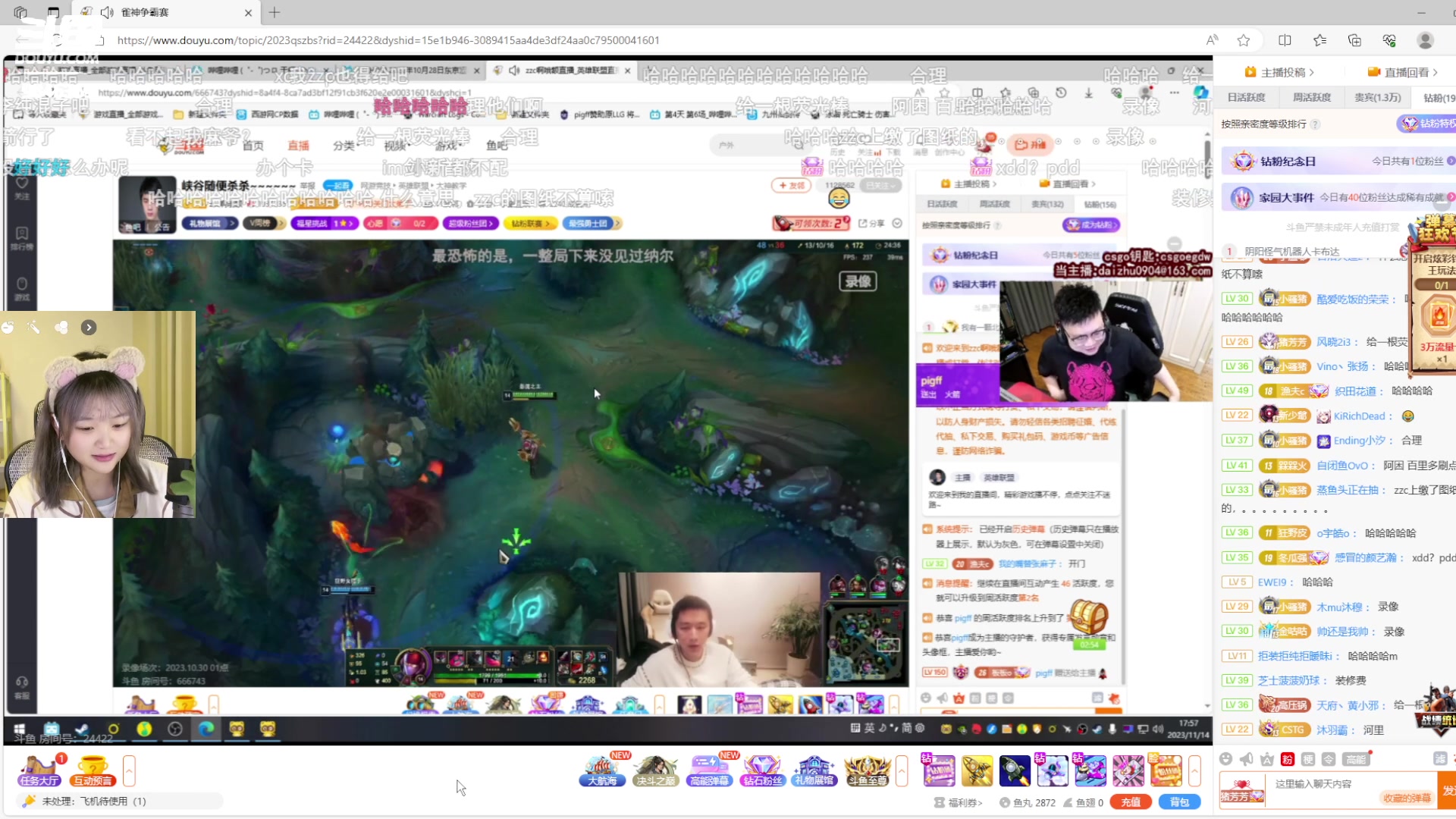1456x819 pixels.
Task: Click the 钻粉特权 privilege button
Action: (1427, 124)
